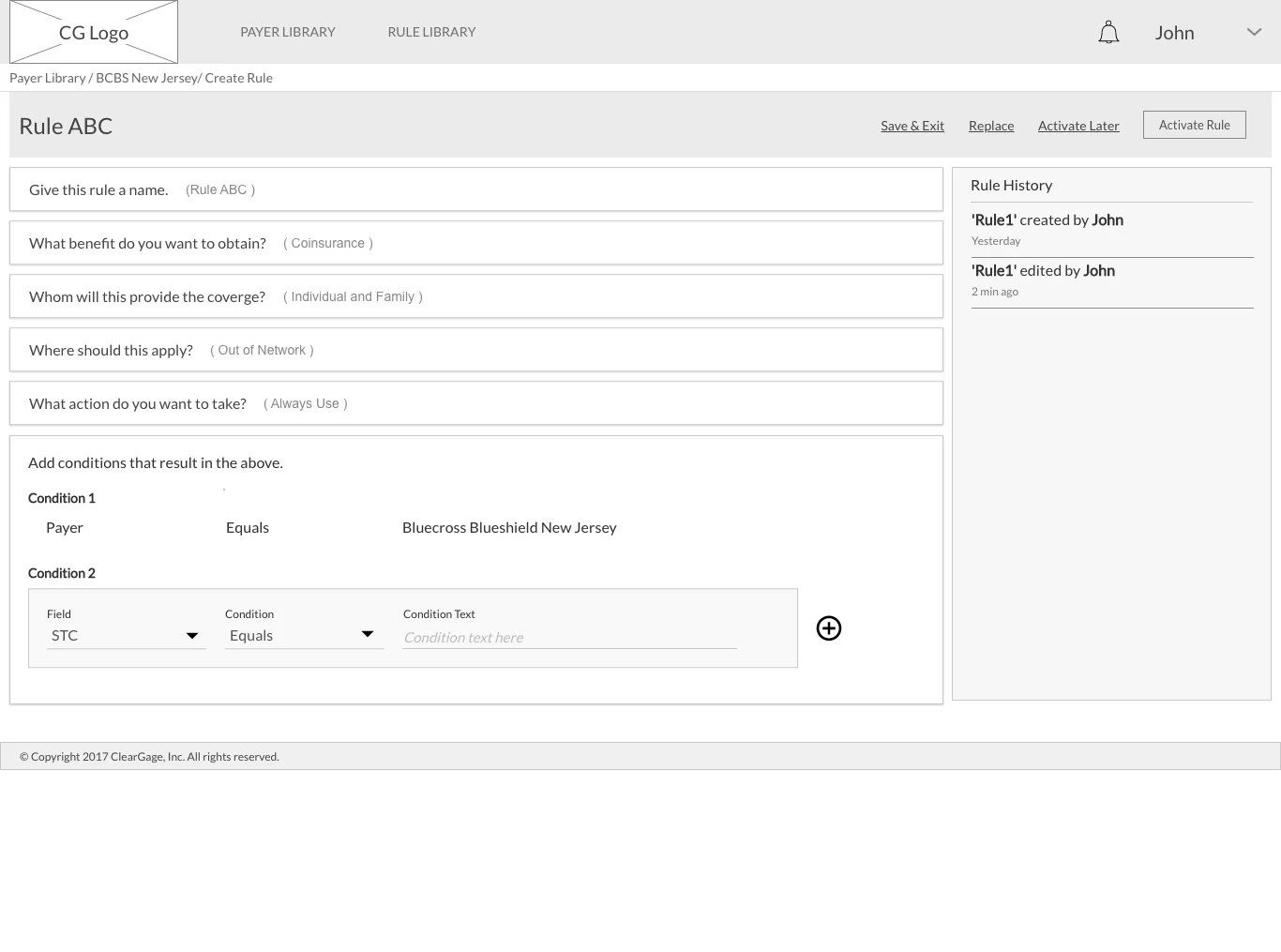Expand the John user menu chevron
1281x952 pixels.
(x=1254, y=32)
